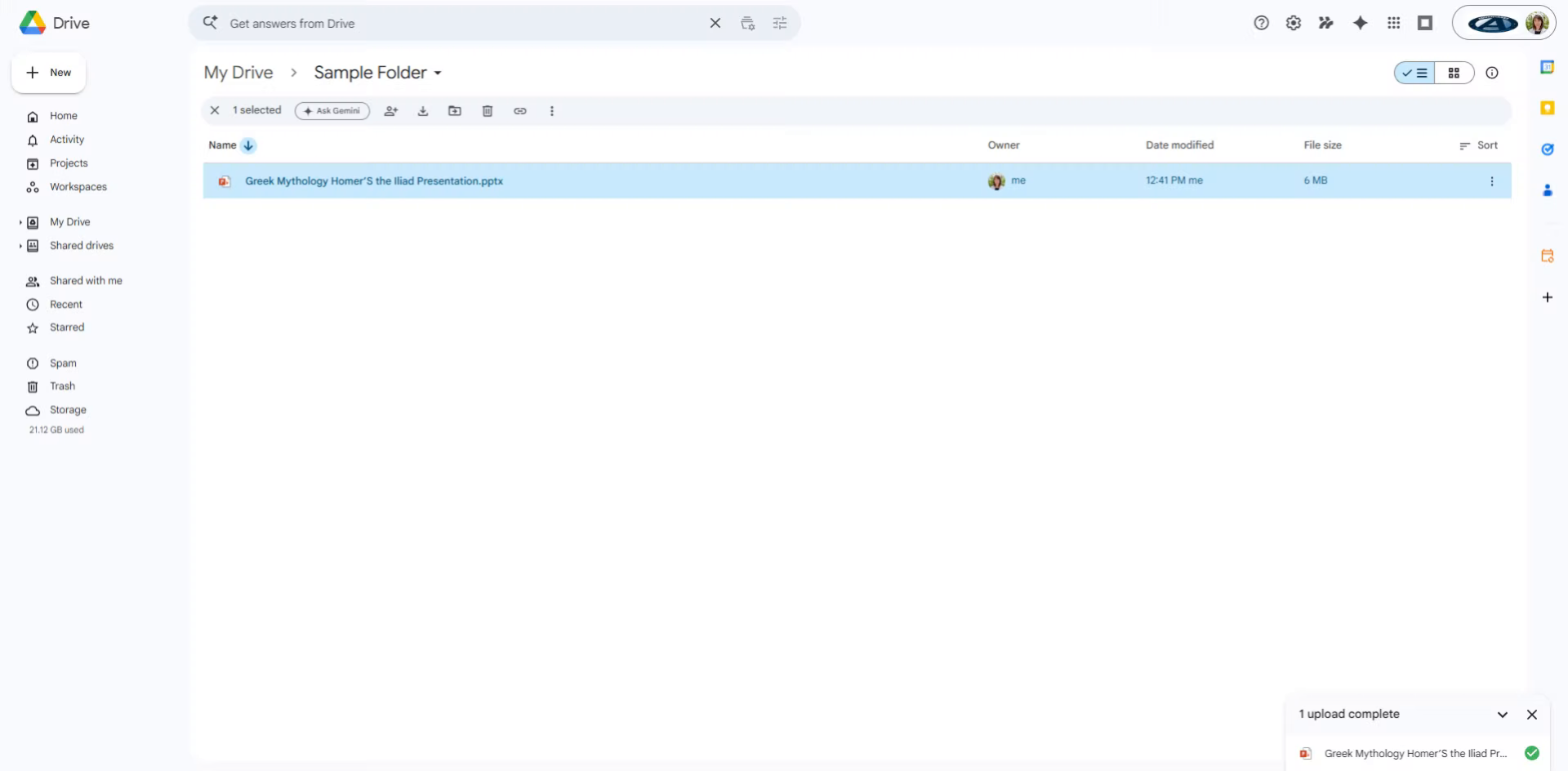
Task: Switch to grid layout view
Action: tap(1454, 73)
